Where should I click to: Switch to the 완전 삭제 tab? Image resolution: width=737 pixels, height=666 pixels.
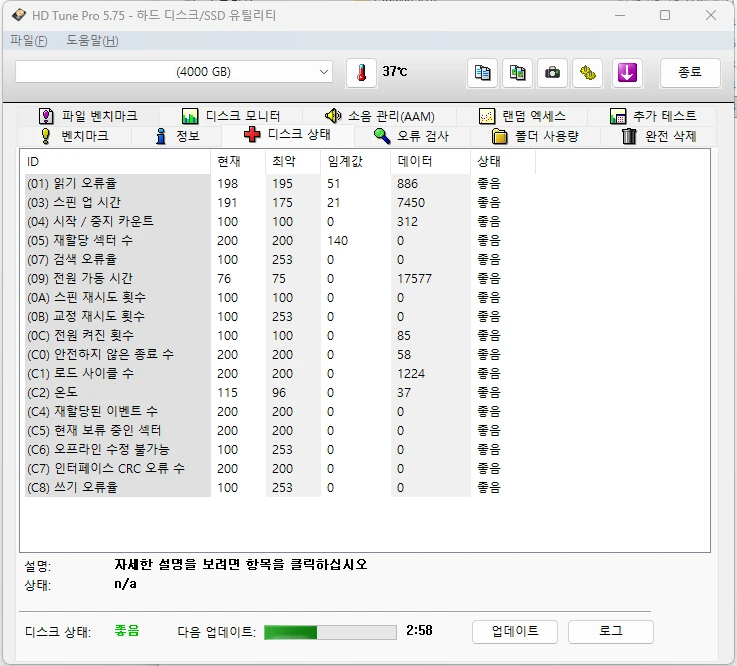coord(659,136)
